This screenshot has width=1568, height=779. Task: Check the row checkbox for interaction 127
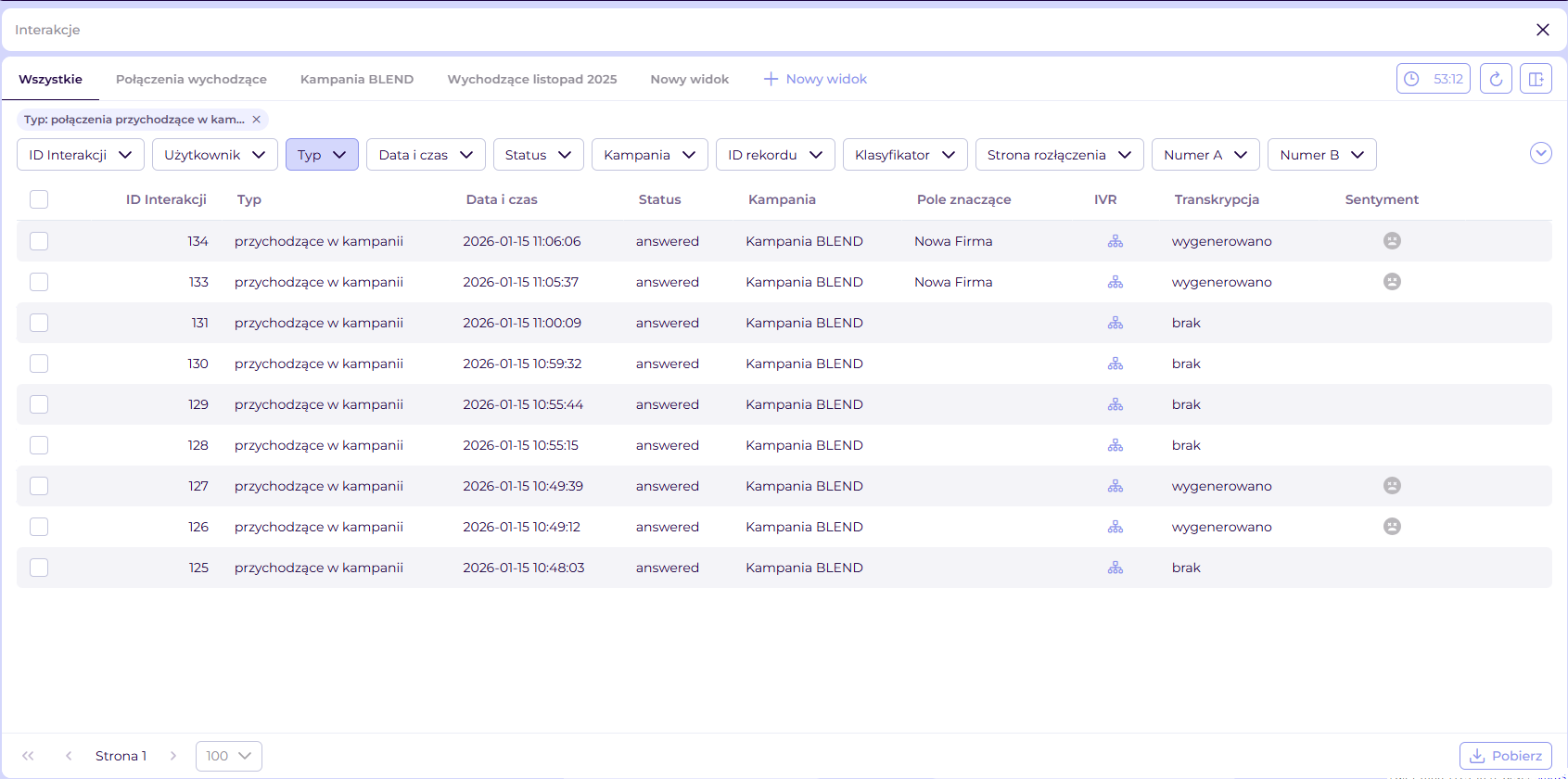pyautogui.click(x=39, y=486)
